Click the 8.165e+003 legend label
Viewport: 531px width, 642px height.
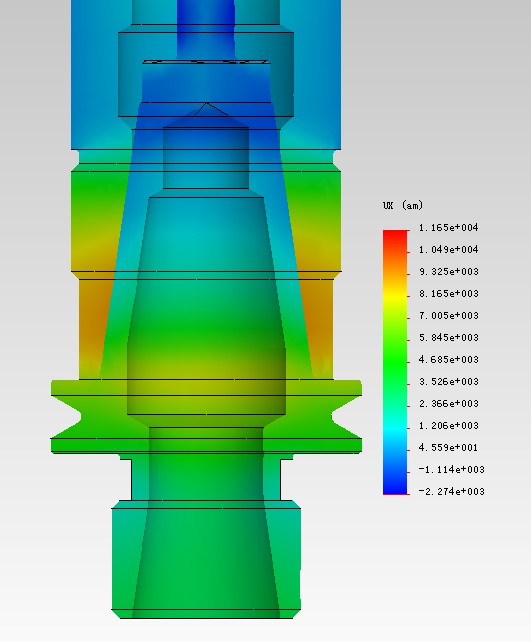448,294
